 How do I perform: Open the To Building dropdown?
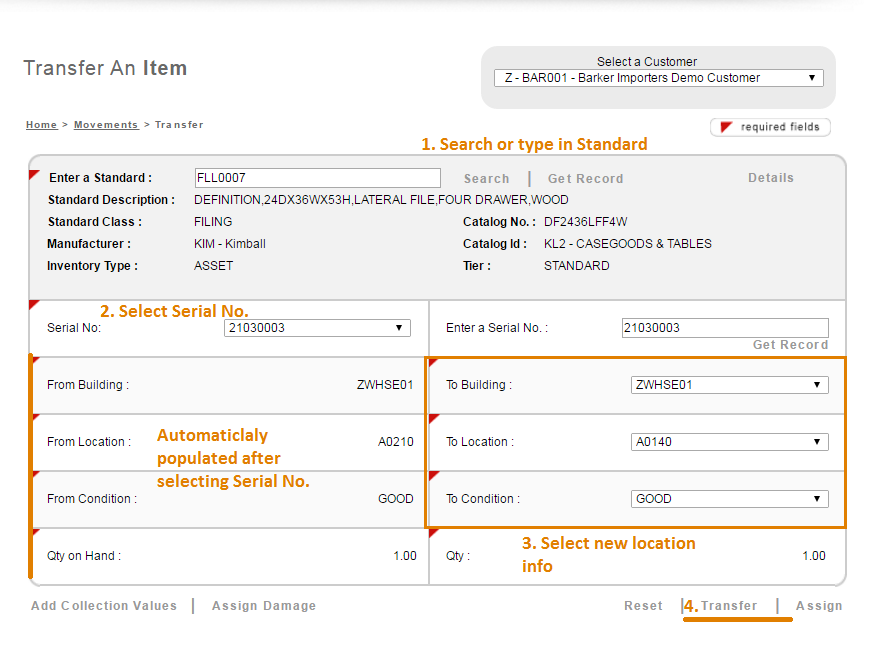point(729,385)
